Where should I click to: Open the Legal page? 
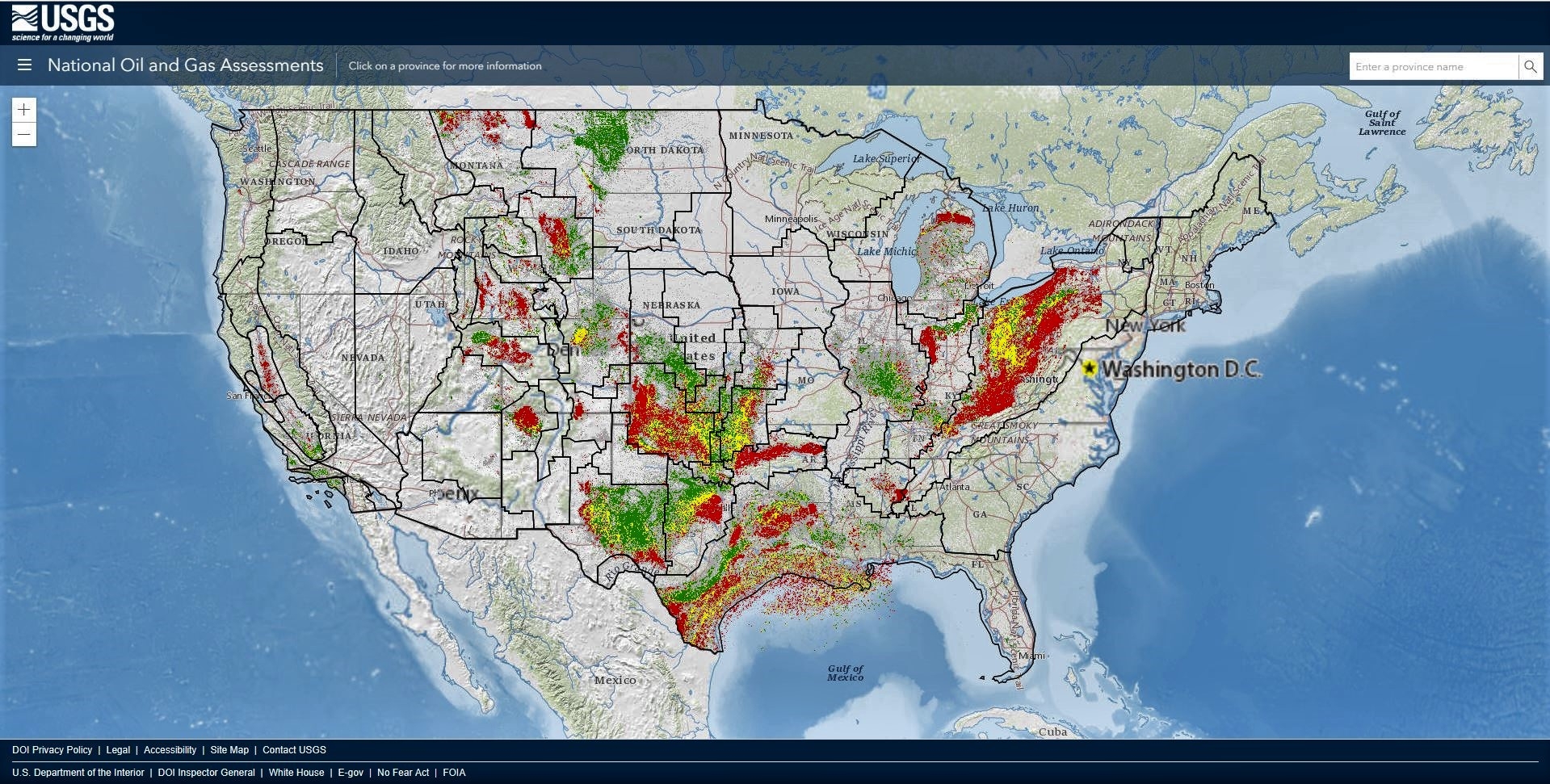(118, 750)
